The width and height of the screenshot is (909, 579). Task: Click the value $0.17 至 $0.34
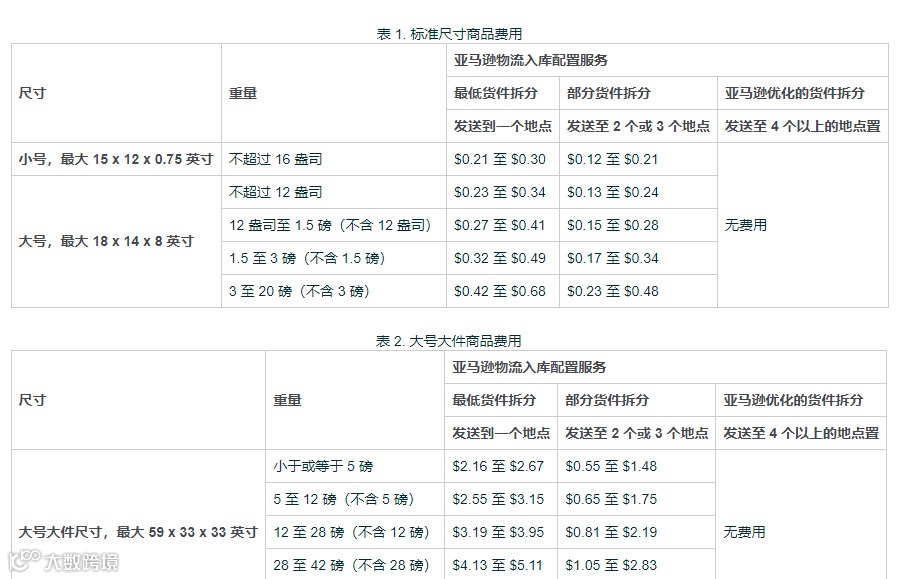point(613,258)
